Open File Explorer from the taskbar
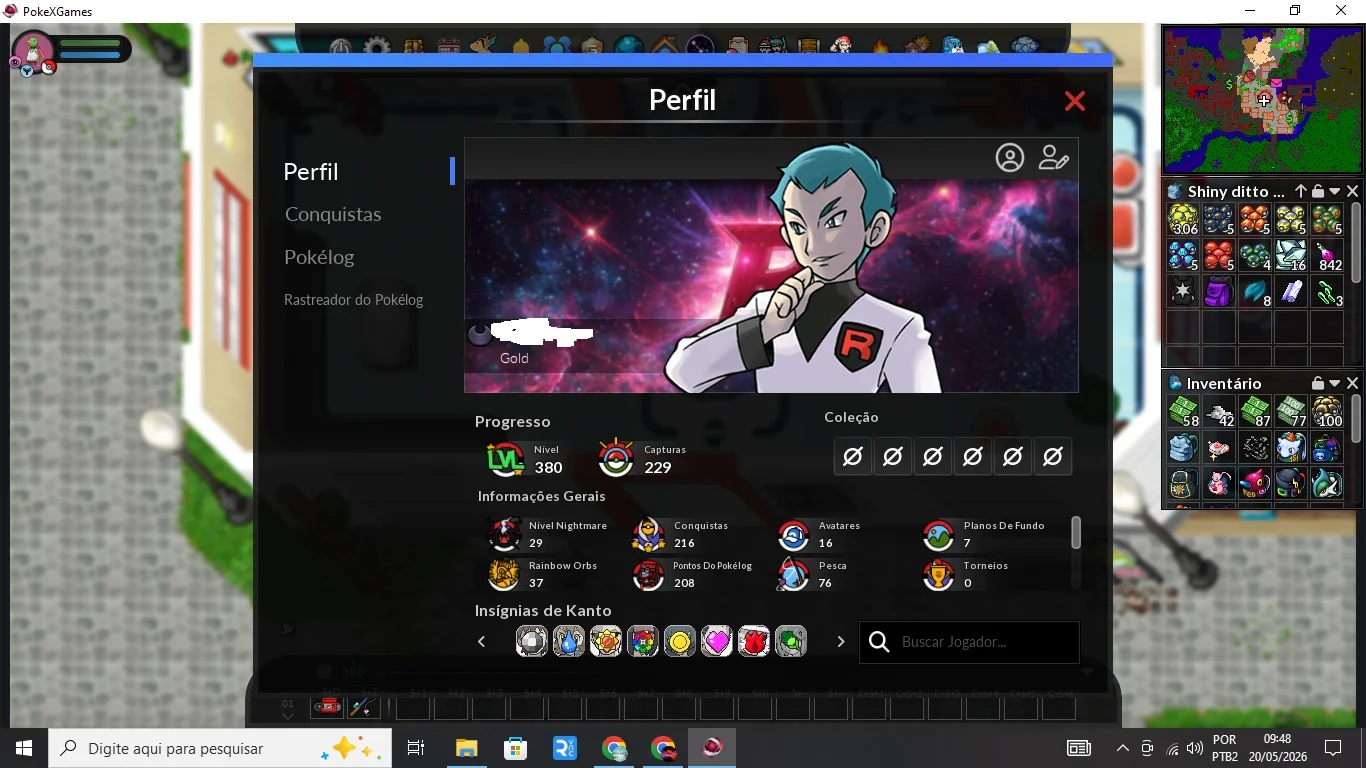 pos(467,748)
